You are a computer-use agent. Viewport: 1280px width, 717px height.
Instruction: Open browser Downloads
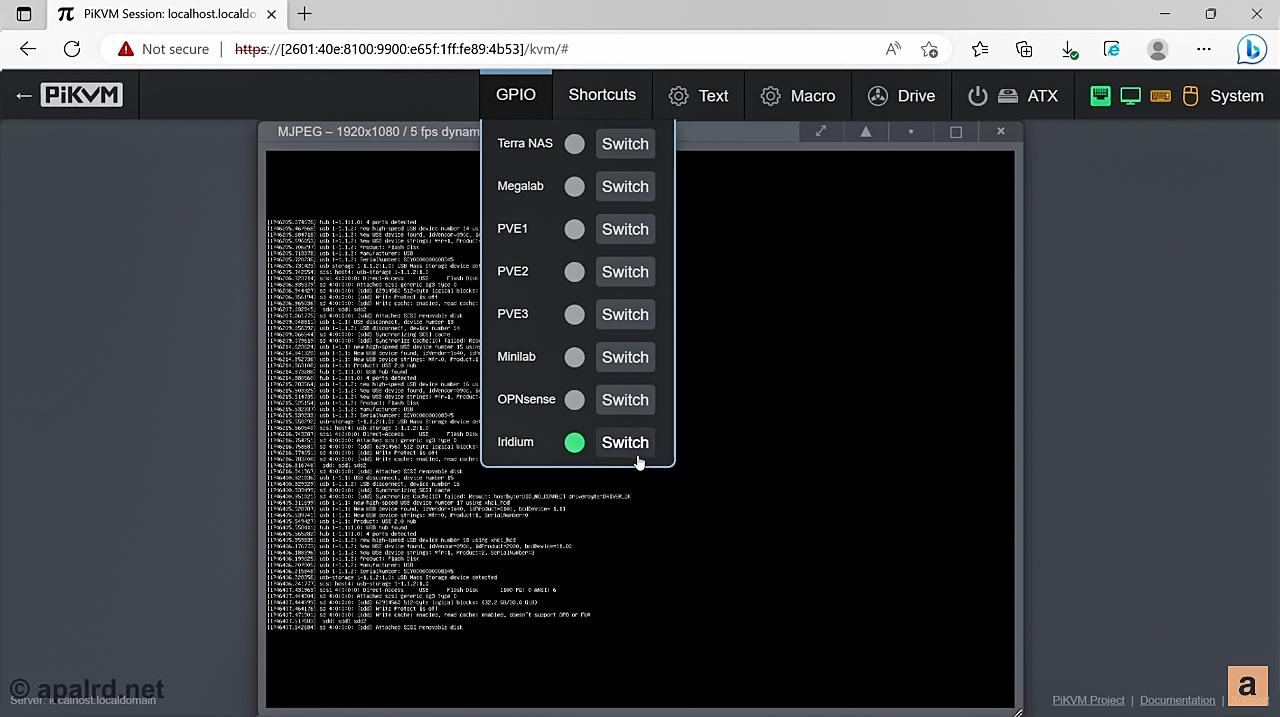tap(1069, 49)
